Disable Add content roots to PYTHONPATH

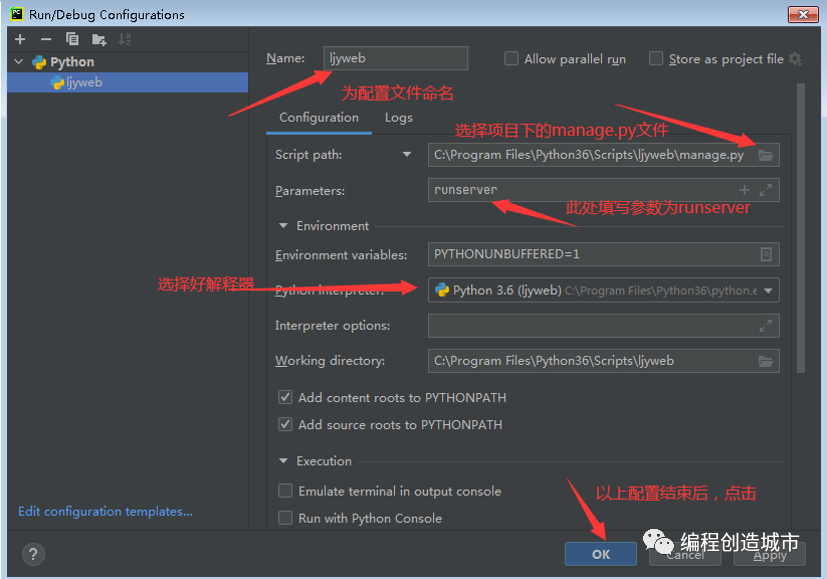pos(285,397)
